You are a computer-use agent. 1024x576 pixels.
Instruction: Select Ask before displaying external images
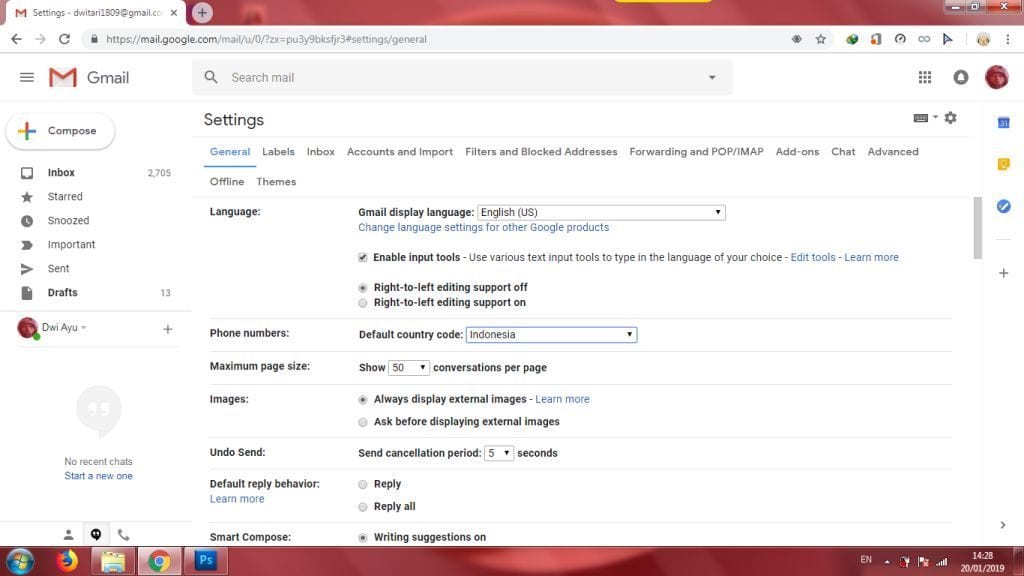click(363, 422)
